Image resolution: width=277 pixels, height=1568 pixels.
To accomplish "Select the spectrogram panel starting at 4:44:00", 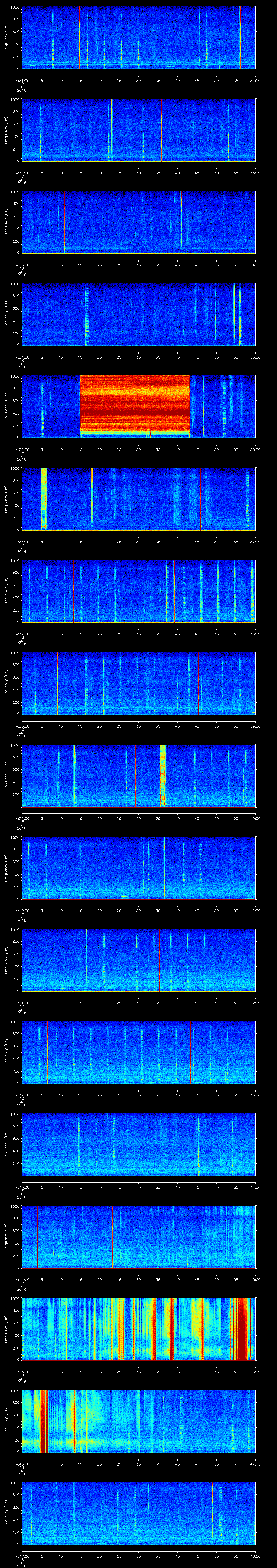I will pos(139,1237).
